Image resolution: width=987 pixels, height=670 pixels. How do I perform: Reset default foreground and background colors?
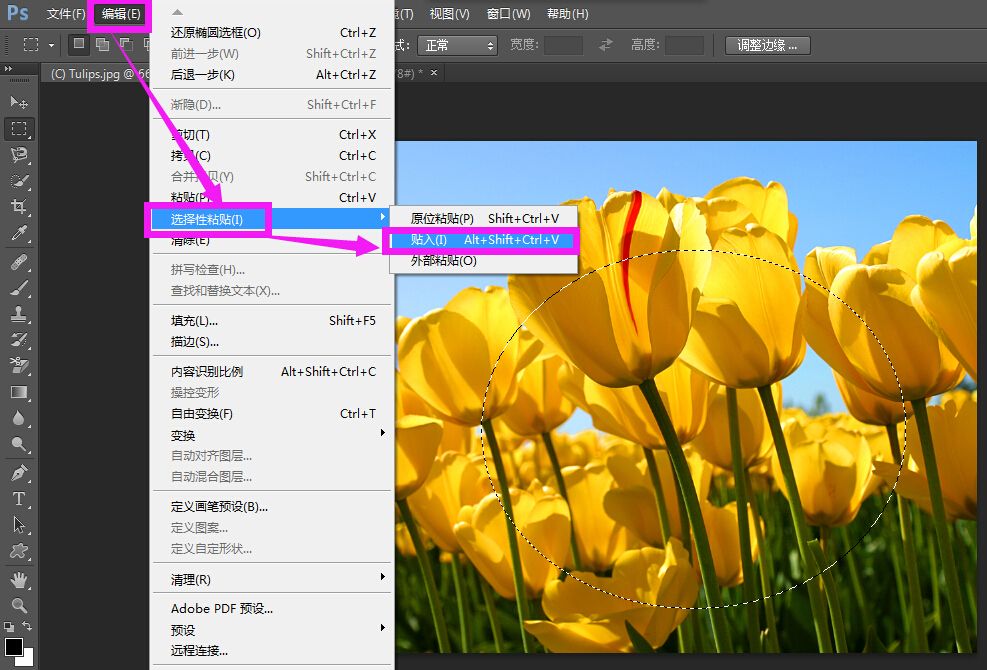pyautogui.click(x=8, y=627)
